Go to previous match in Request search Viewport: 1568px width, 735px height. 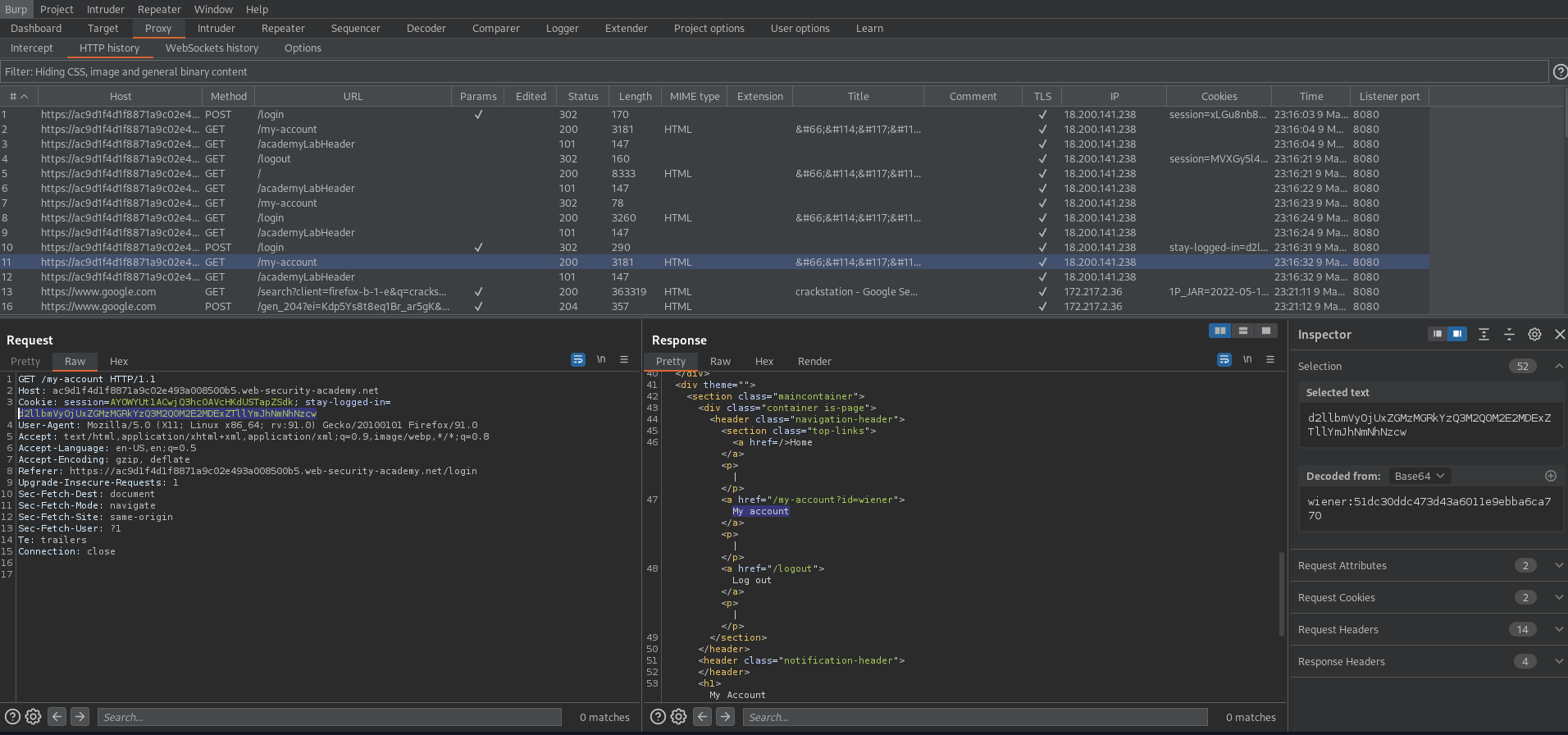[57, 717]
